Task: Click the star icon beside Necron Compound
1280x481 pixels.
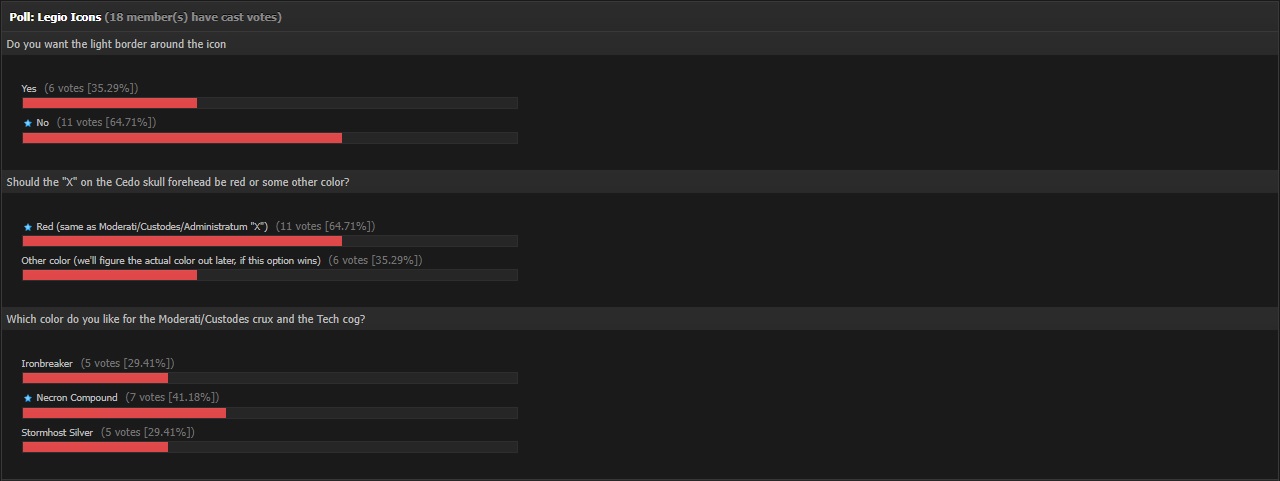Action: [28, 398]
